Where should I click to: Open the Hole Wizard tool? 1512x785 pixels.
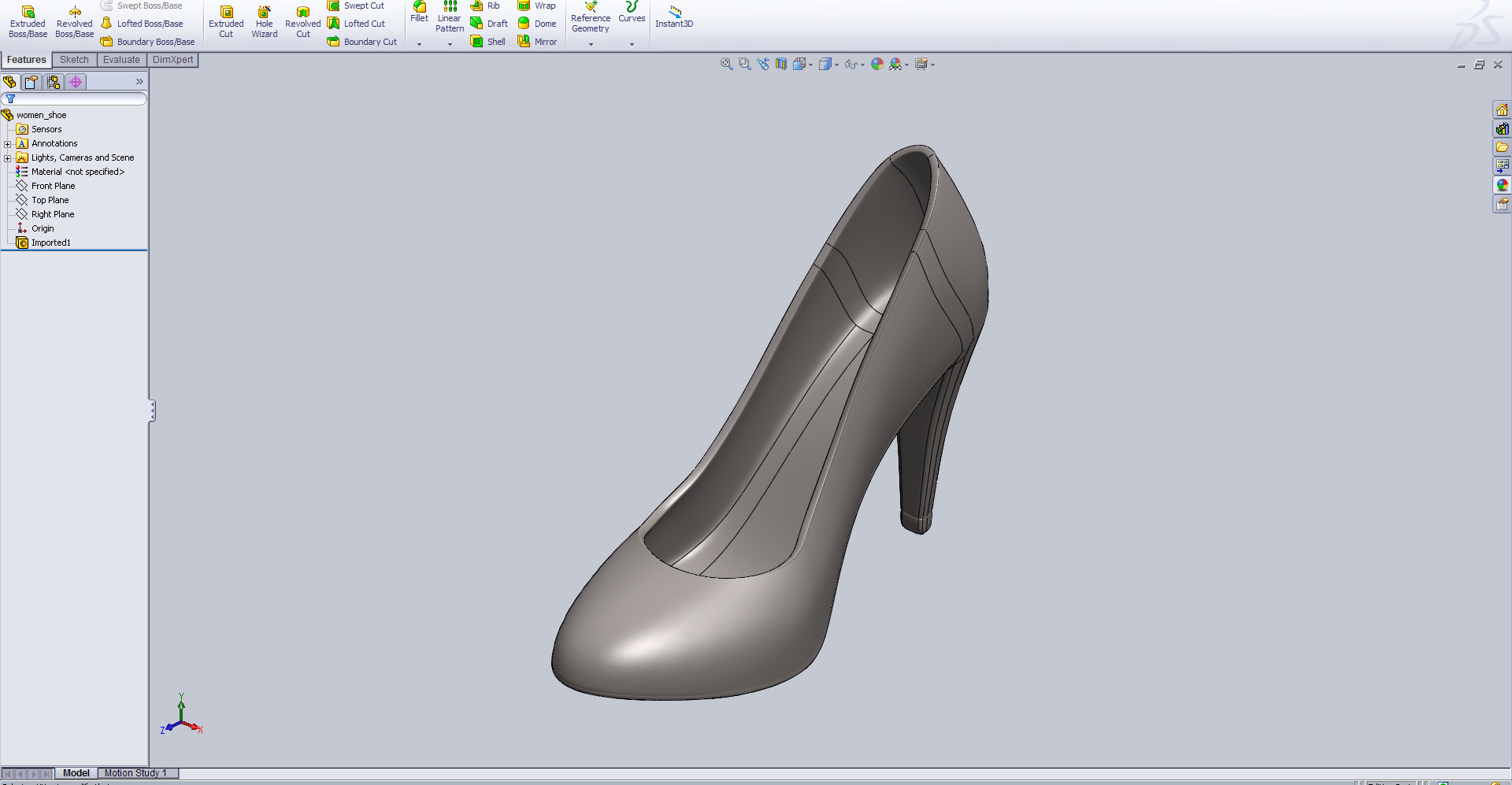click(x=264, y=21)
